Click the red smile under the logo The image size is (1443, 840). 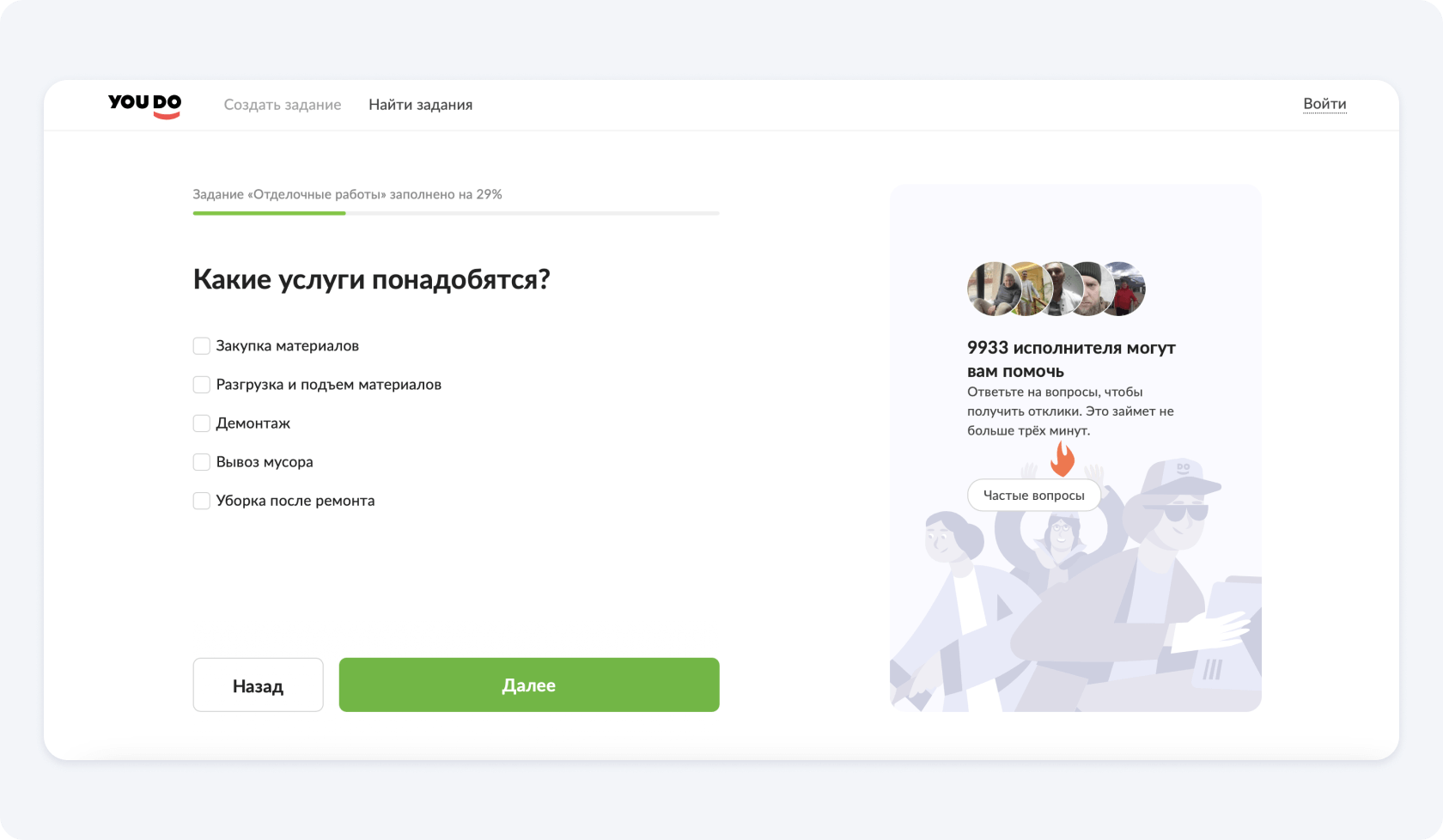167,116
